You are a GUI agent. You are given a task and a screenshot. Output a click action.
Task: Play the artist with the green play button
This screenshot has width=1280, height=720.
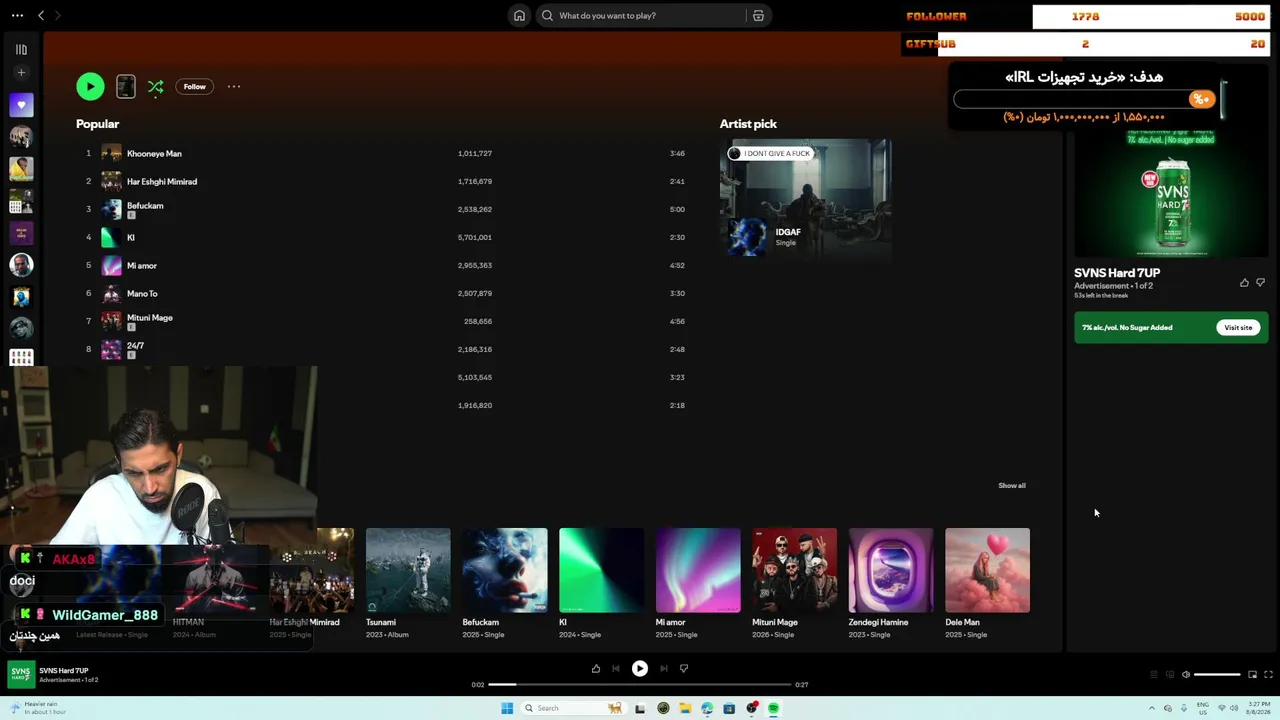(90, 87)
